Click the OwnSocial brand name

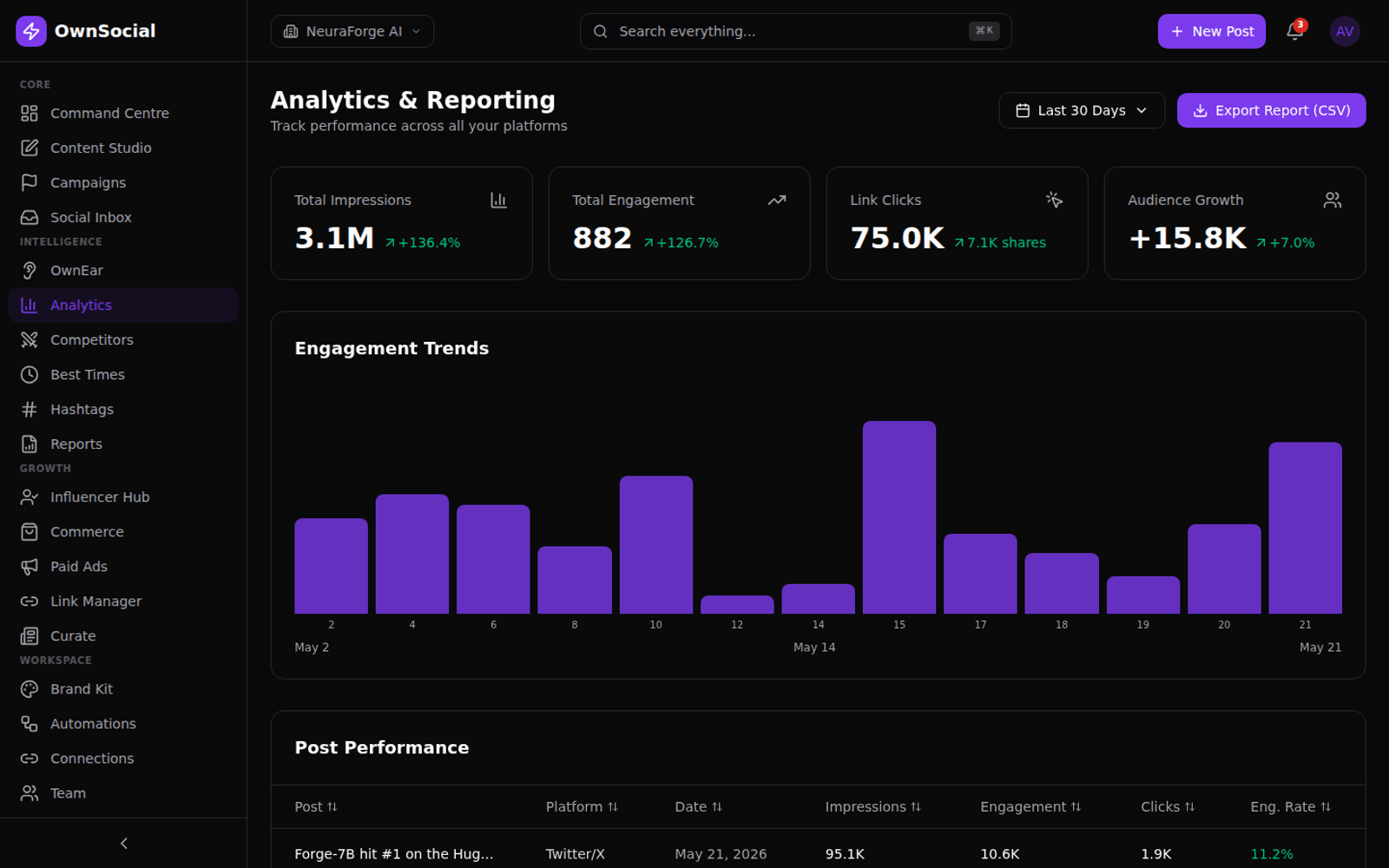click(x=105, y=31)
